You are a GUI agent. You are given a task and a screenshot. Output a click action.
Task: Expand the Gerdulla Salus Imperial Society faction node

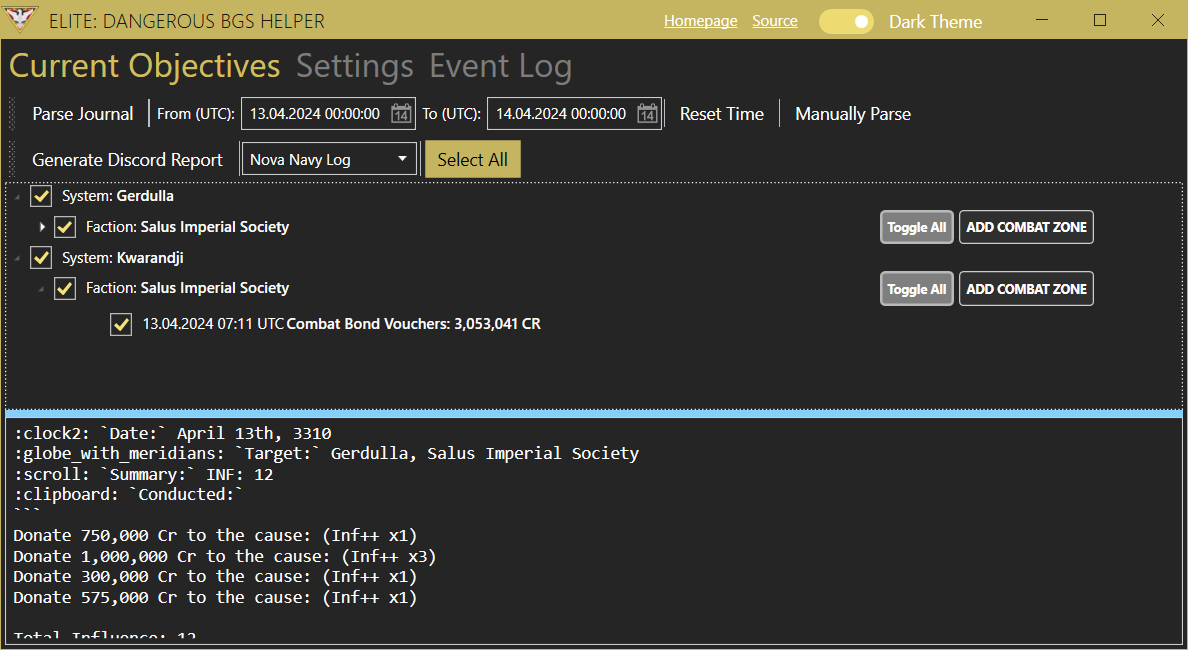pyautogui.click(x=42, y=227)
